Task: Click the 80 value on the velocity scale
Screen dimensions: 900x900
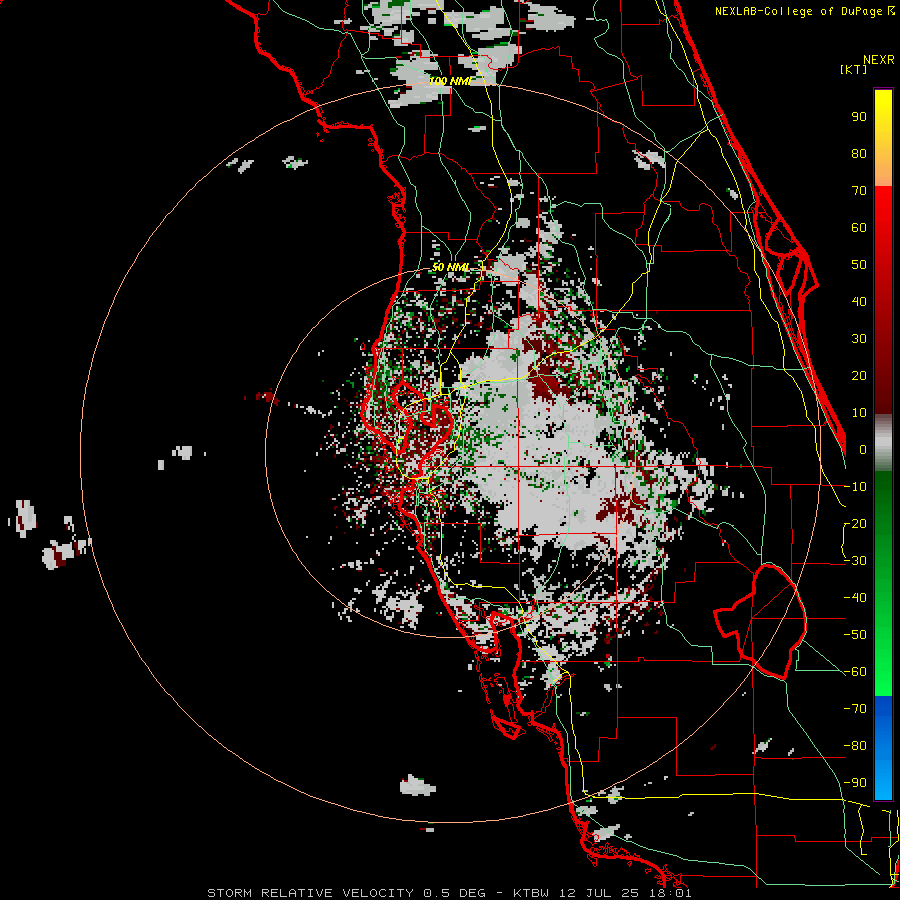Action: click(x=859, y=153)
